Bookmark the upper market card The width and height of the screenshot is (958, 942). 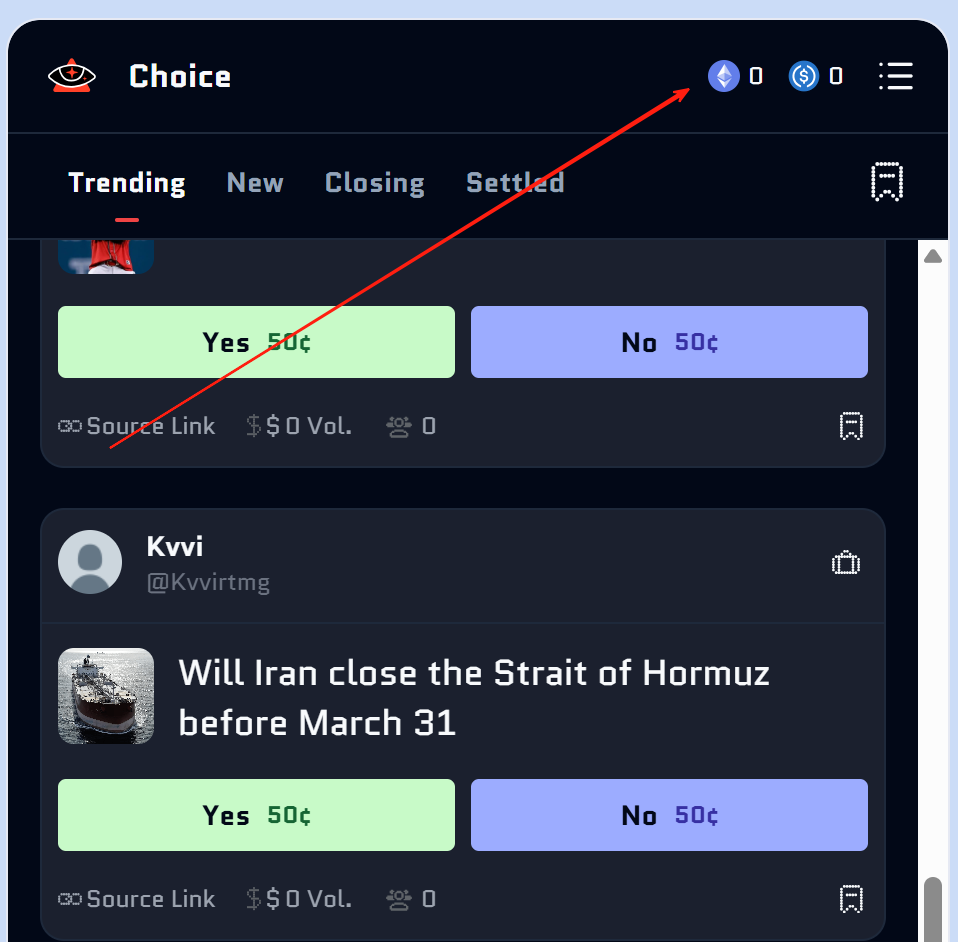click(x=851, y=426)
